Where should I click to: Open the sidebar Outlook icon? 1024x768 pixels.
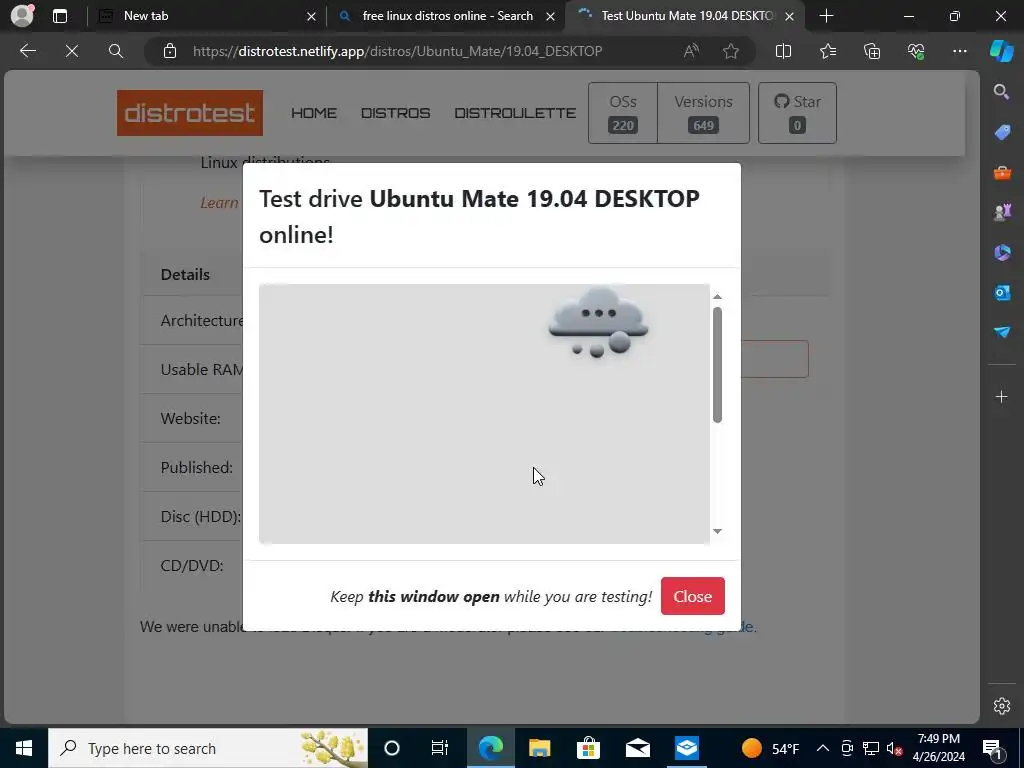1002,292
